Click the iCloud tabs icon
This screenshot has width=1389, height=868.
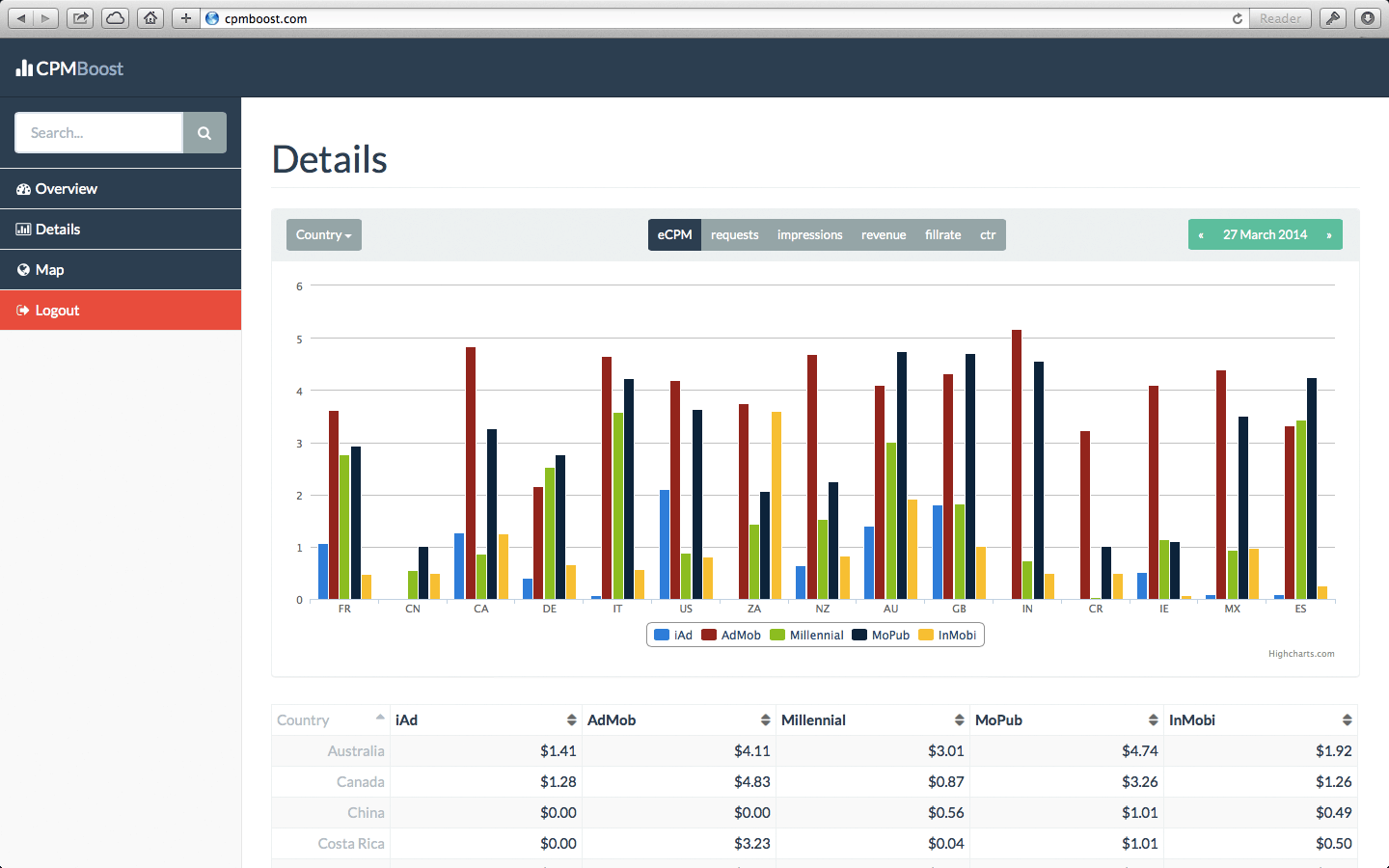[x=115, y=18]
